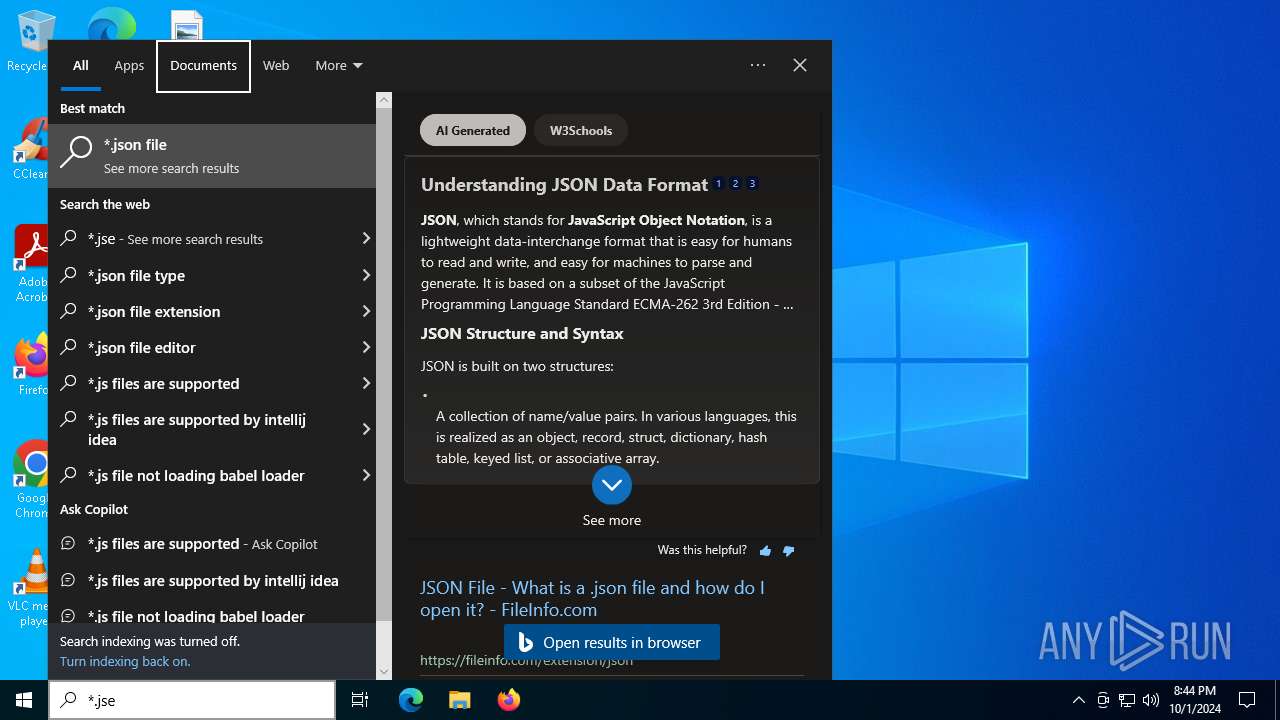Open the Adobe Acrobat desktop shortcut
This screenshot has height=720, width=1280.
coord(33,263)
